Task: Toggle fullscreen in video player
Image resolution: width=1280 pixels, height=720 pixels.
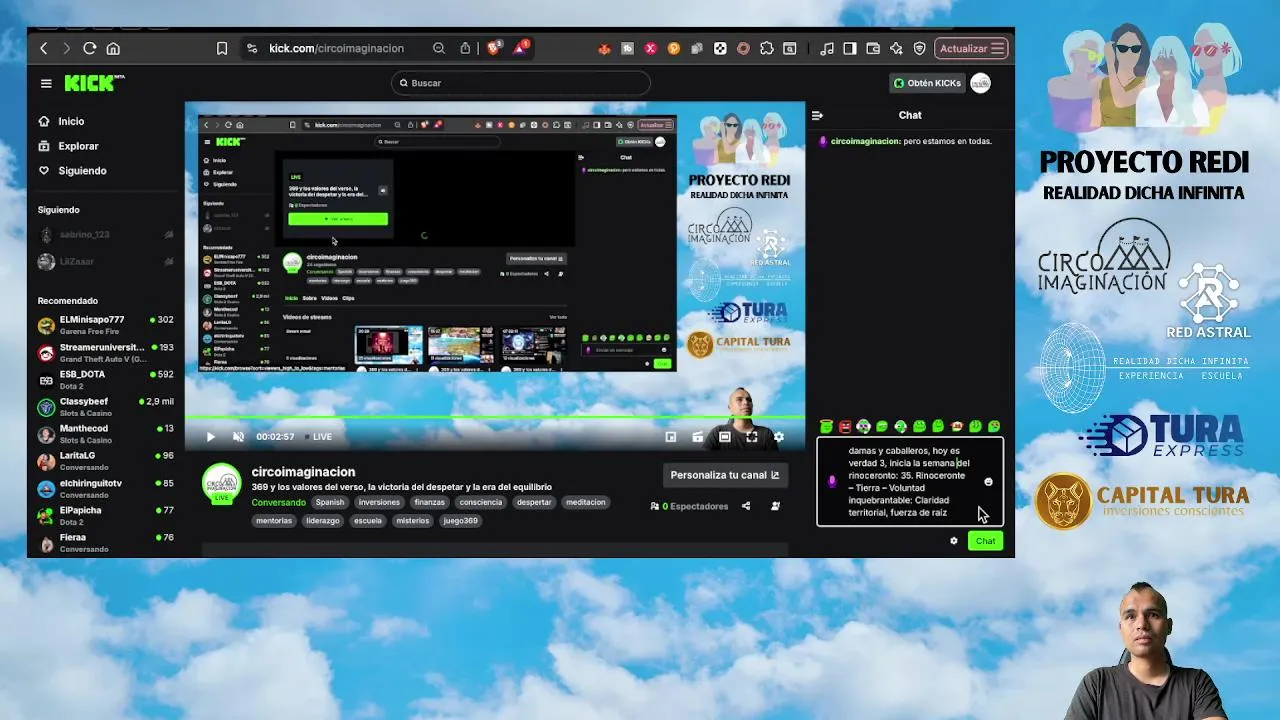Action: coord(752,437)
